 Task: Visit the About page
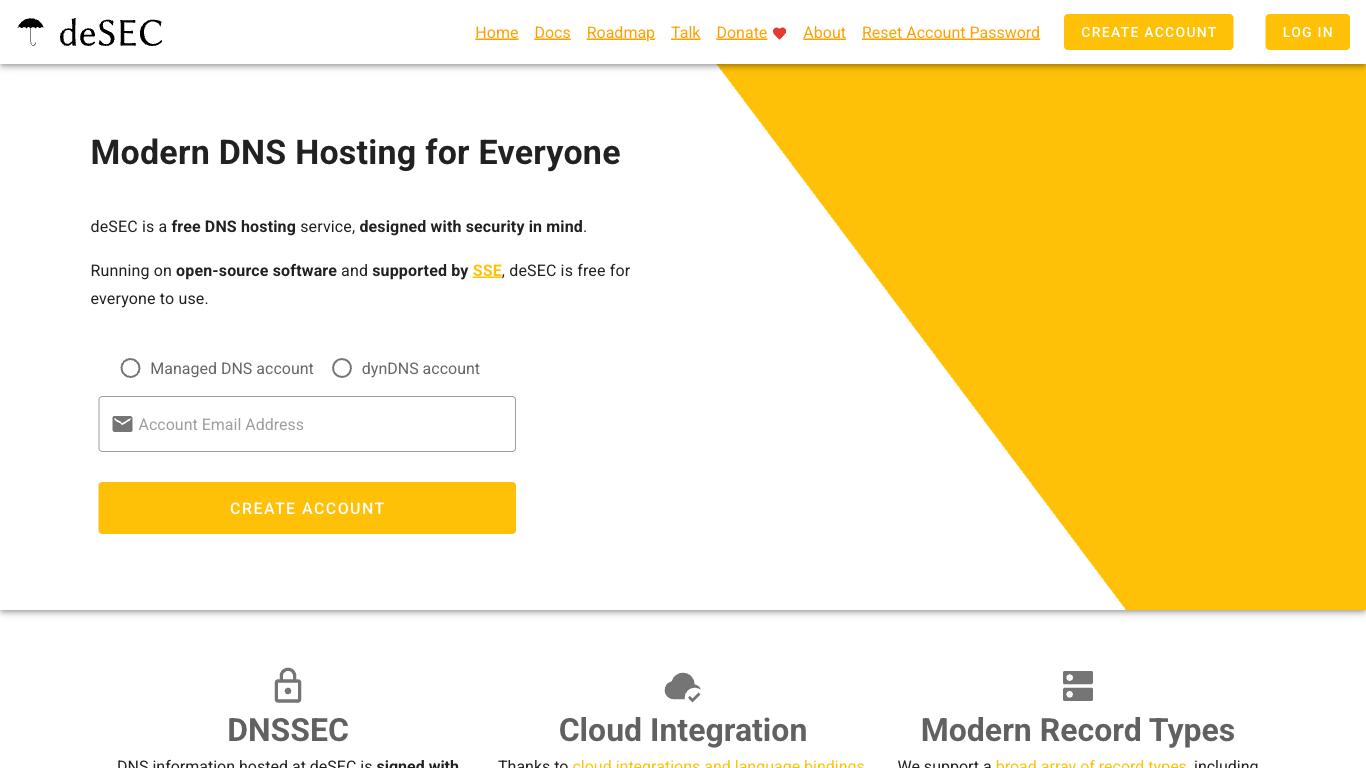click(x=825, y=32)
